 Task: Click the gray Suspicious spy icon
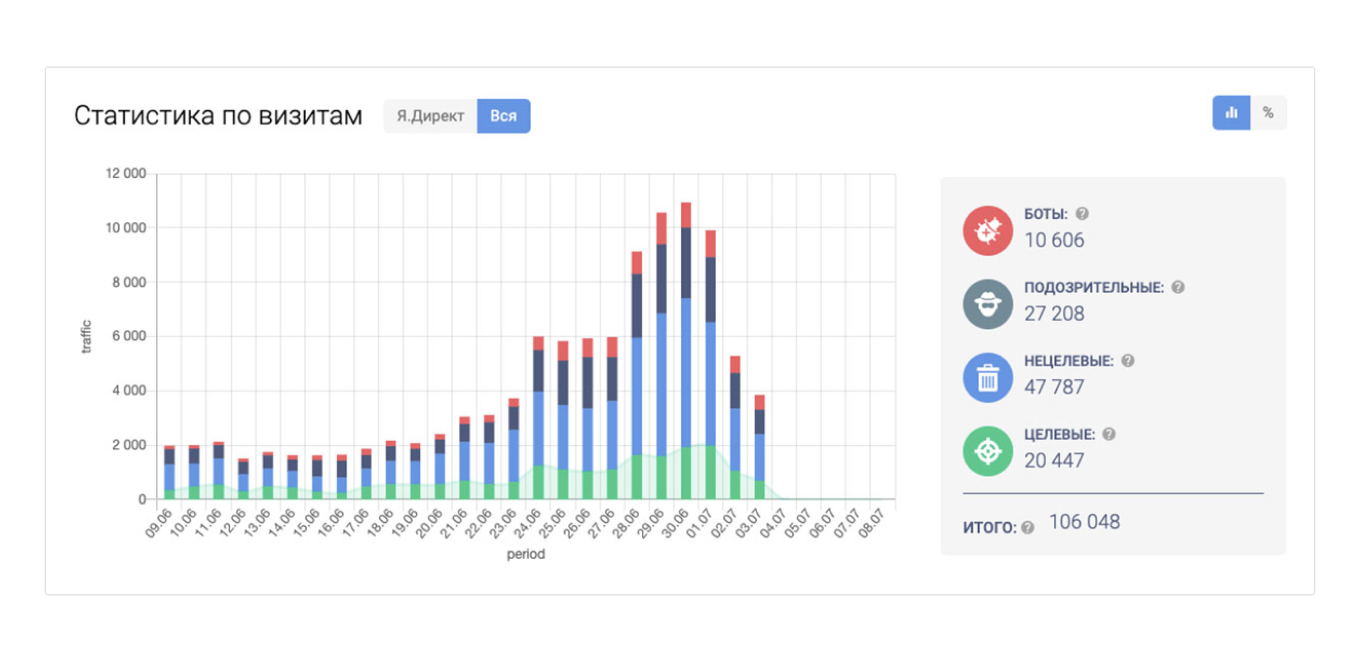tap(987, 304)
